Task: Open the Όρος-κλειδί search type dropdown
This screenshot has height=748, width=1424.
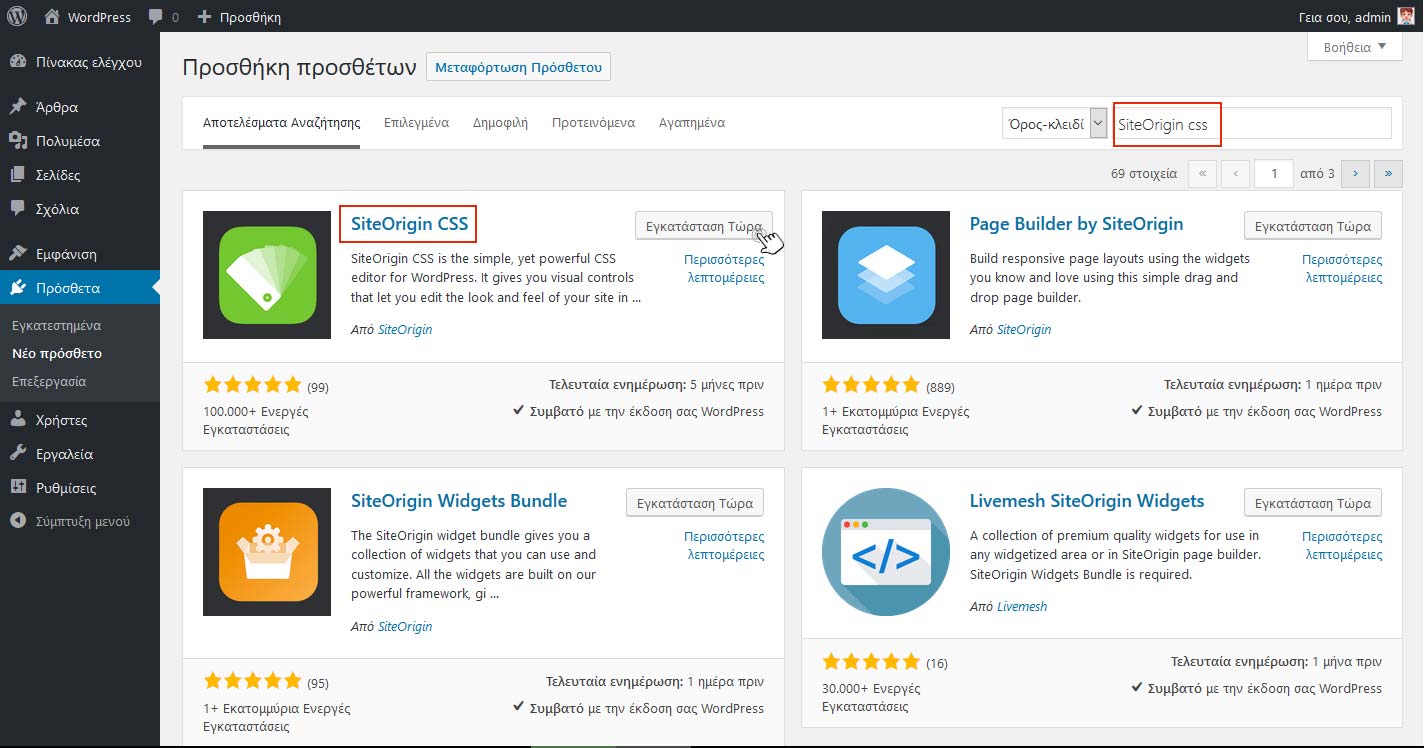Action: pos(1056,124)
